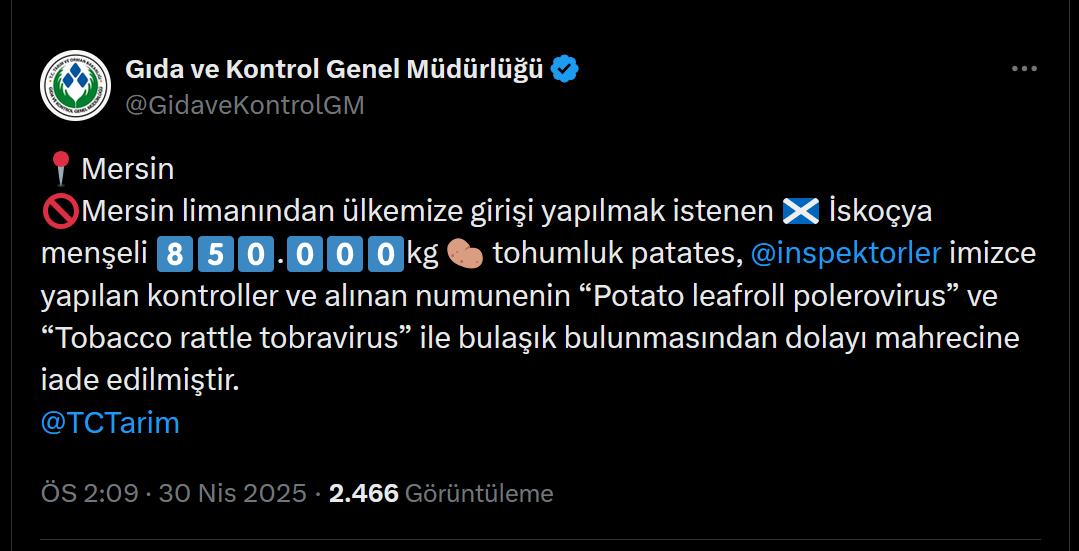Click the Mersin location text beside pin
This screenshot has height=551, width=1079.
coord(127,169)
